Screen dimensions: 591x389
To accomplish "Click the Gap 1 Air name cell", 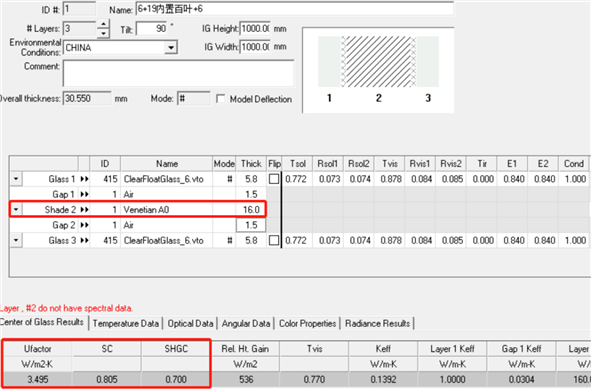I will coord(167,194).
